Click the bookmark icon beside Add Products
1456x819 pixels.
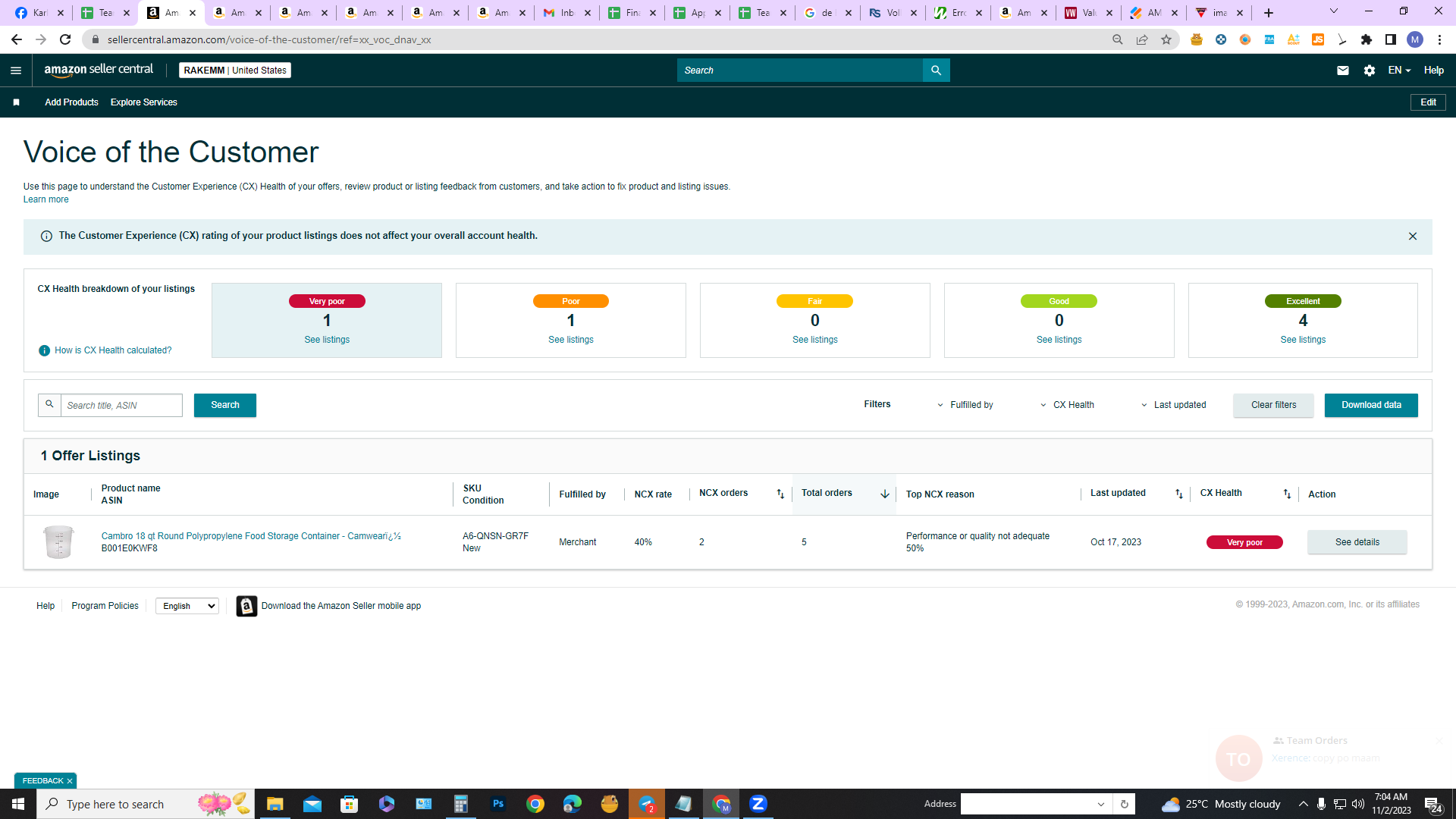16,102
